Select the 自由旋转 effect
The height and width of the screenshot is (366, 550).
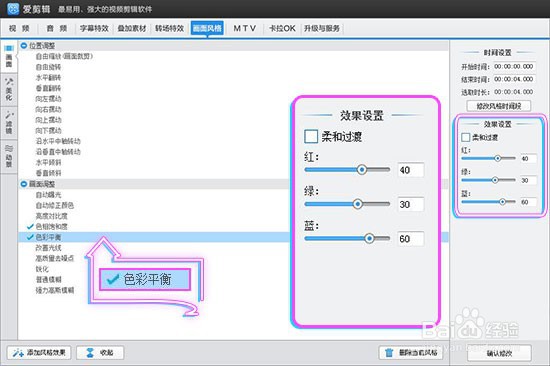tap(48, 67)
